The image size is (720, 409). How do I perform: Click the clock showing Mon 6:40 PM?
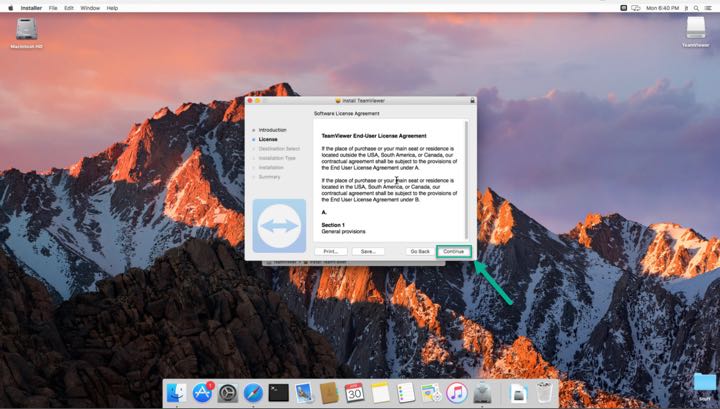[x=663, y=8]
